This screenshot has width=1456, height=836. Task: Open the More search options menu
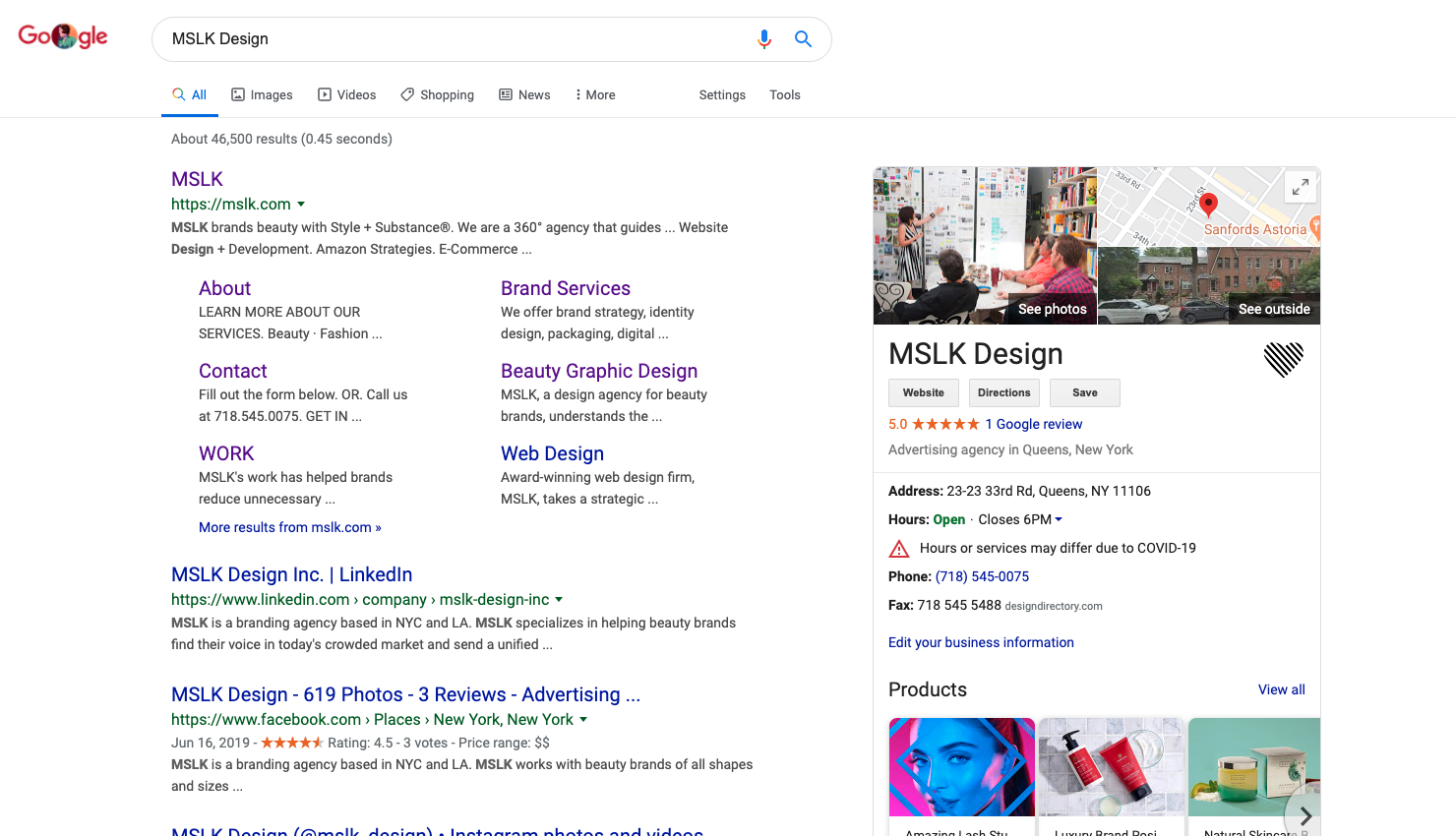[x=595, y=95]
